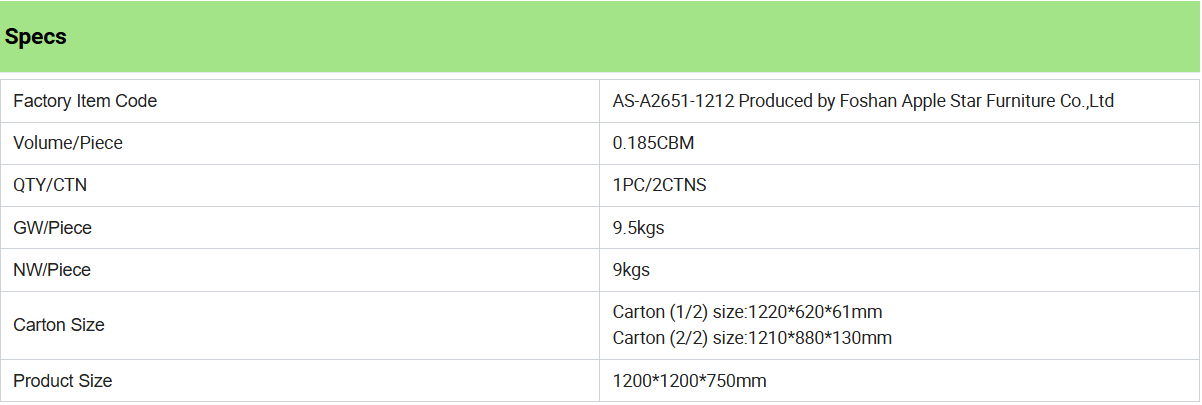Select the Carton Size row label
Image resolution: width=1202 pixels, height=405 pixels.
(59, 325)
